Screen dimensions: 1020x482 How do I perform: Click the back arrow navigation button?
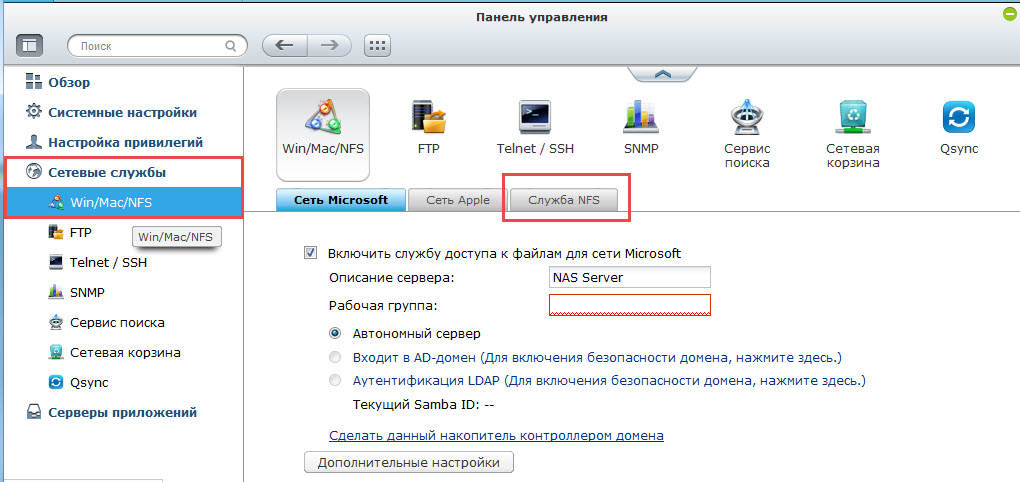coord(284,46)
